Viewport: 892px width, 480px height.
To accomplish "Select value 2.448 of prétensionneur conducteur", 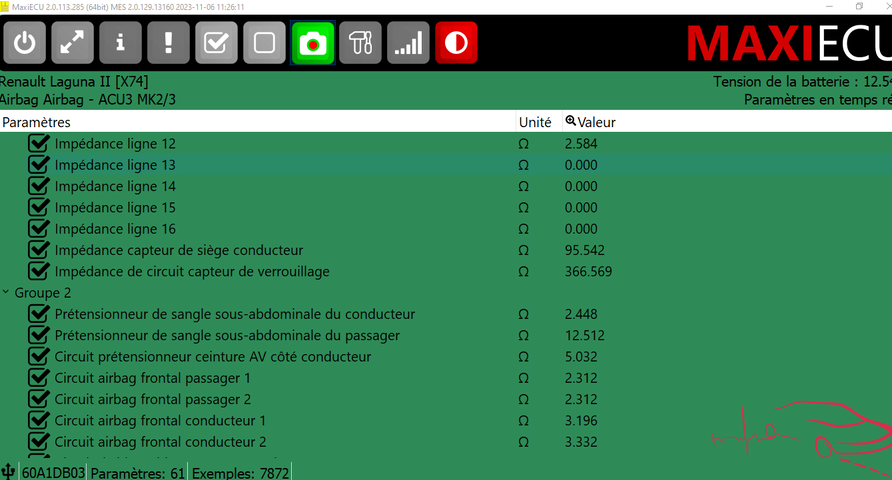I will click(x=581, y=315).
